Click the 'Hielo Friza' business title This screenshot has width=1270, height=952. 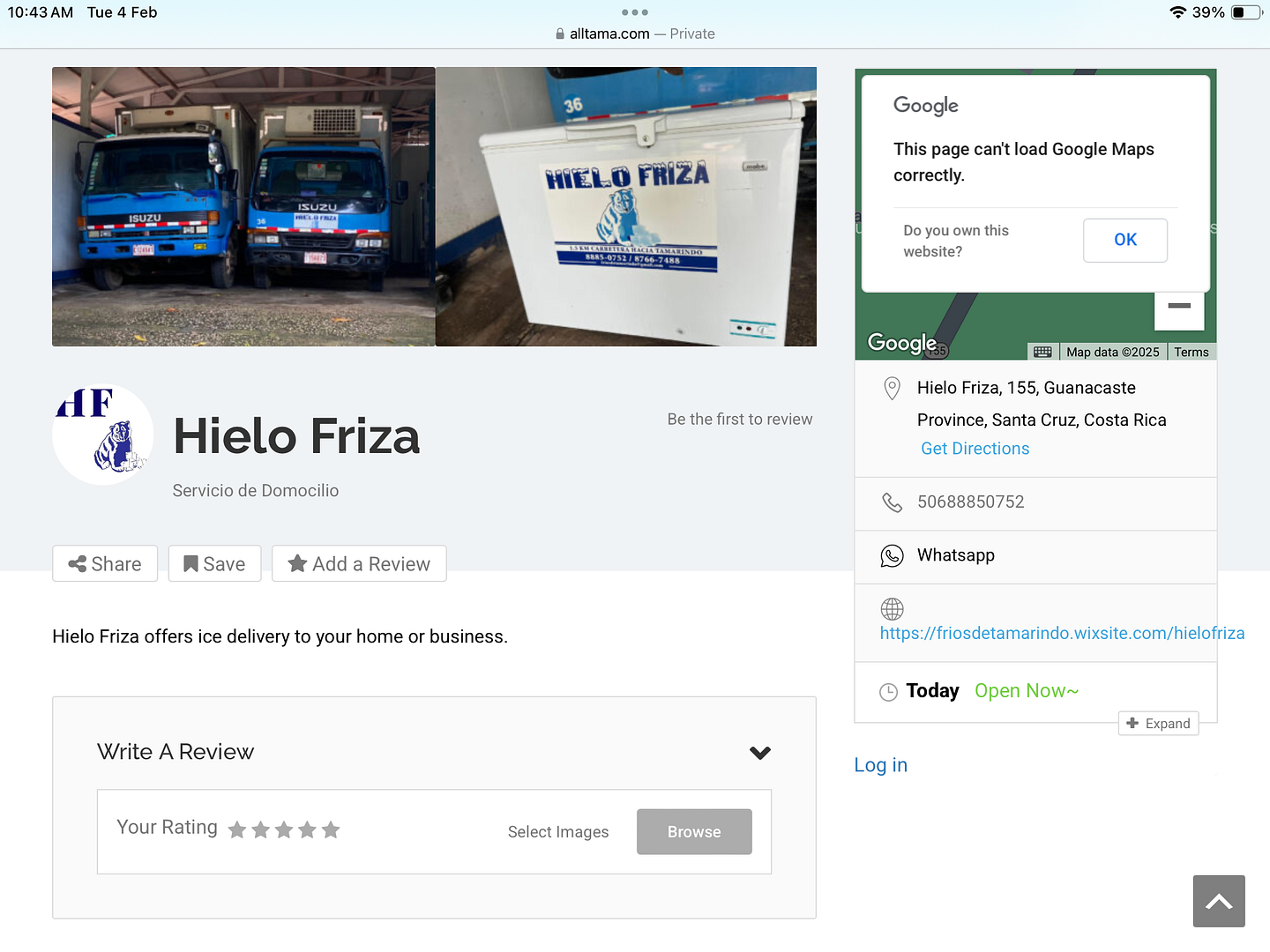click(296, 436)
